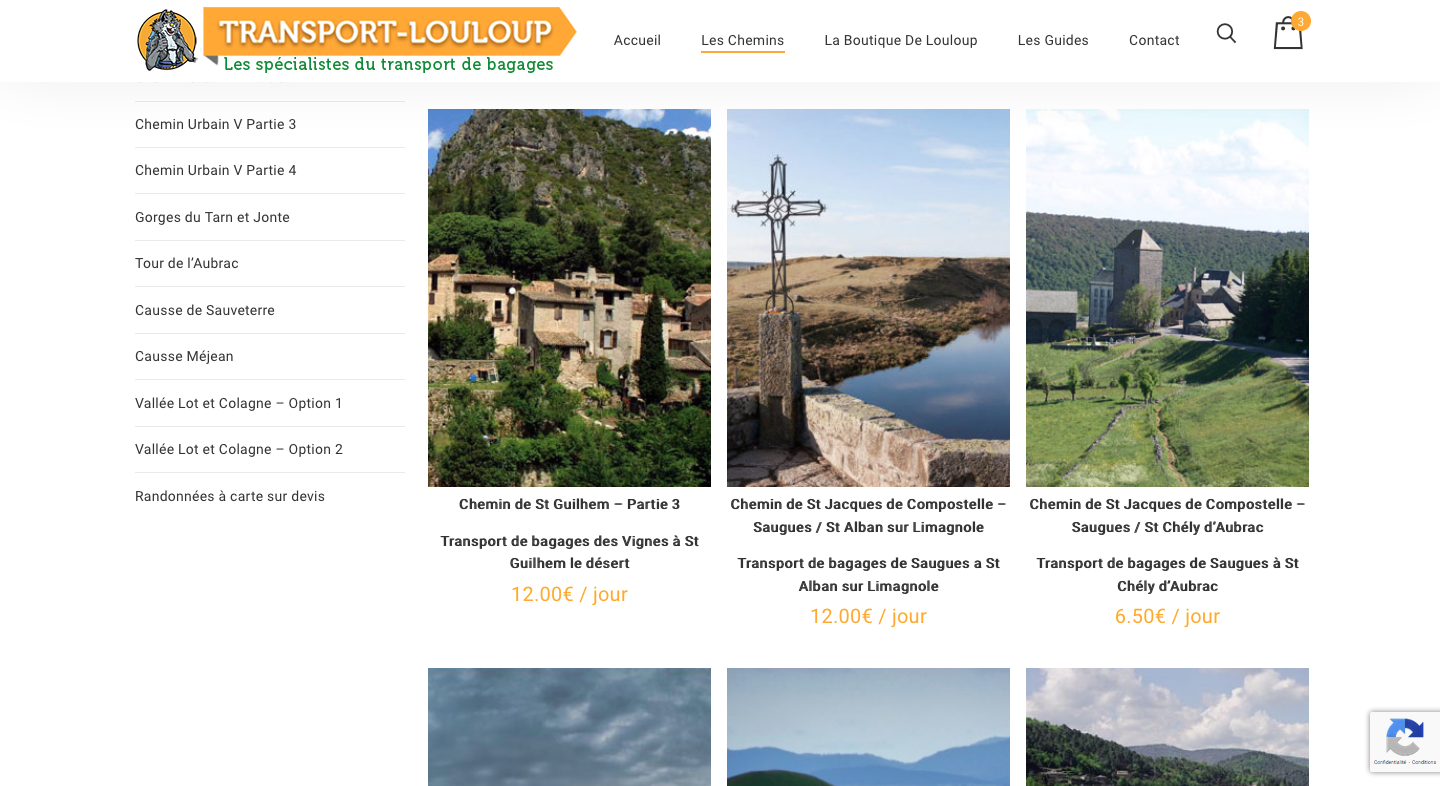The height and width of the screenshot is (786, 1440).
Task: Open the shopping bag cart icon
Action: pos(1288,32)
